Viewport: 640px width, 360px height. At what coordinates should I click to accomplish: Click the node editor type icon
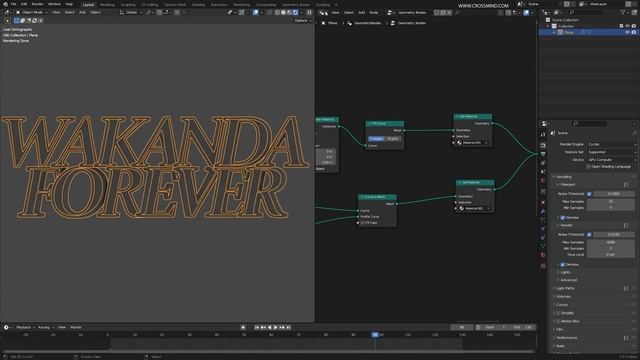point(323,13)
